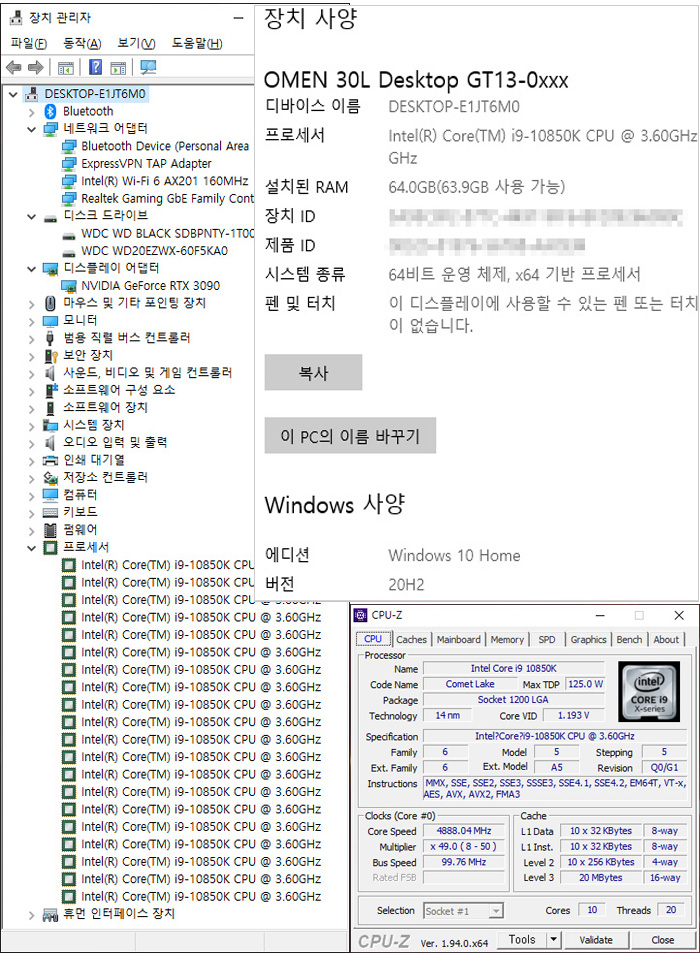700x956 pixels.
Task: Switch to the Graphics tab in CPU-Z
Action: (588, 640)
